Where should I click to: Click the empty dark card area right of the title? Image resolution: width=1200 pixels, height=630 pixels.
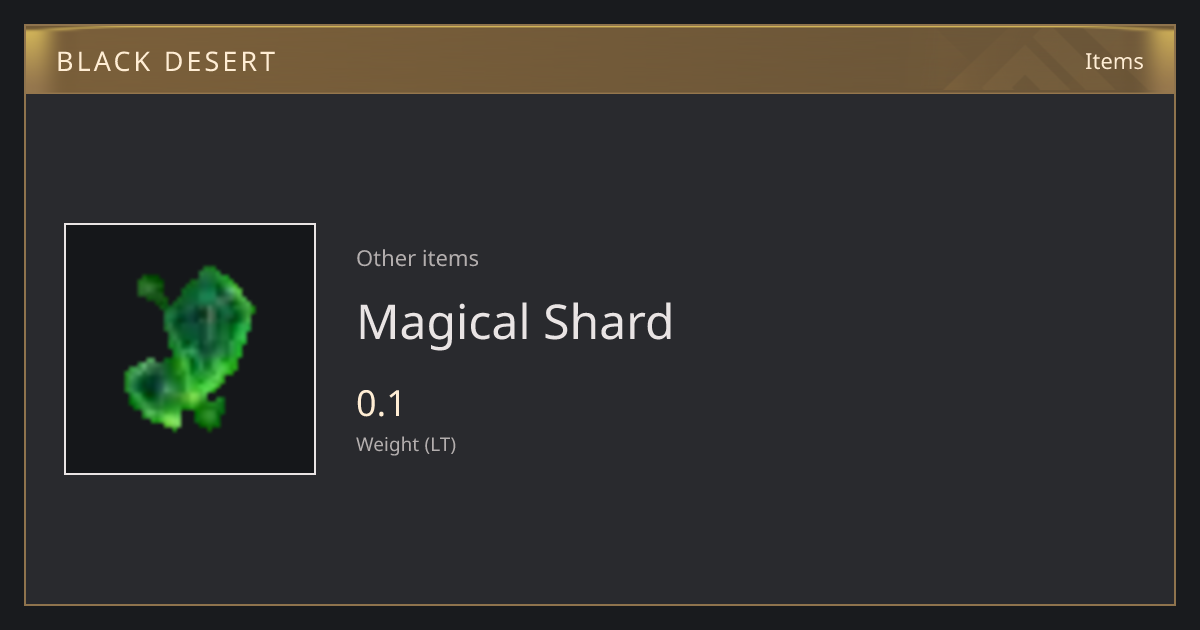click(920, 322)
